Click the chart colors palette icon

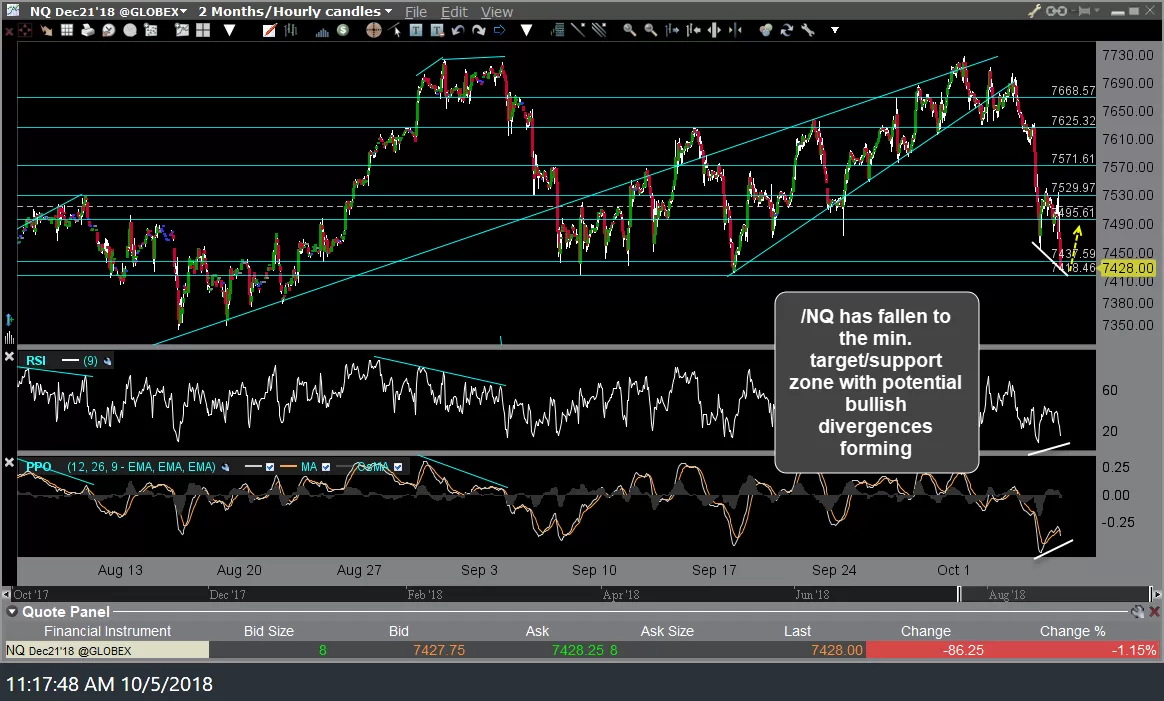tap(765, 30)
